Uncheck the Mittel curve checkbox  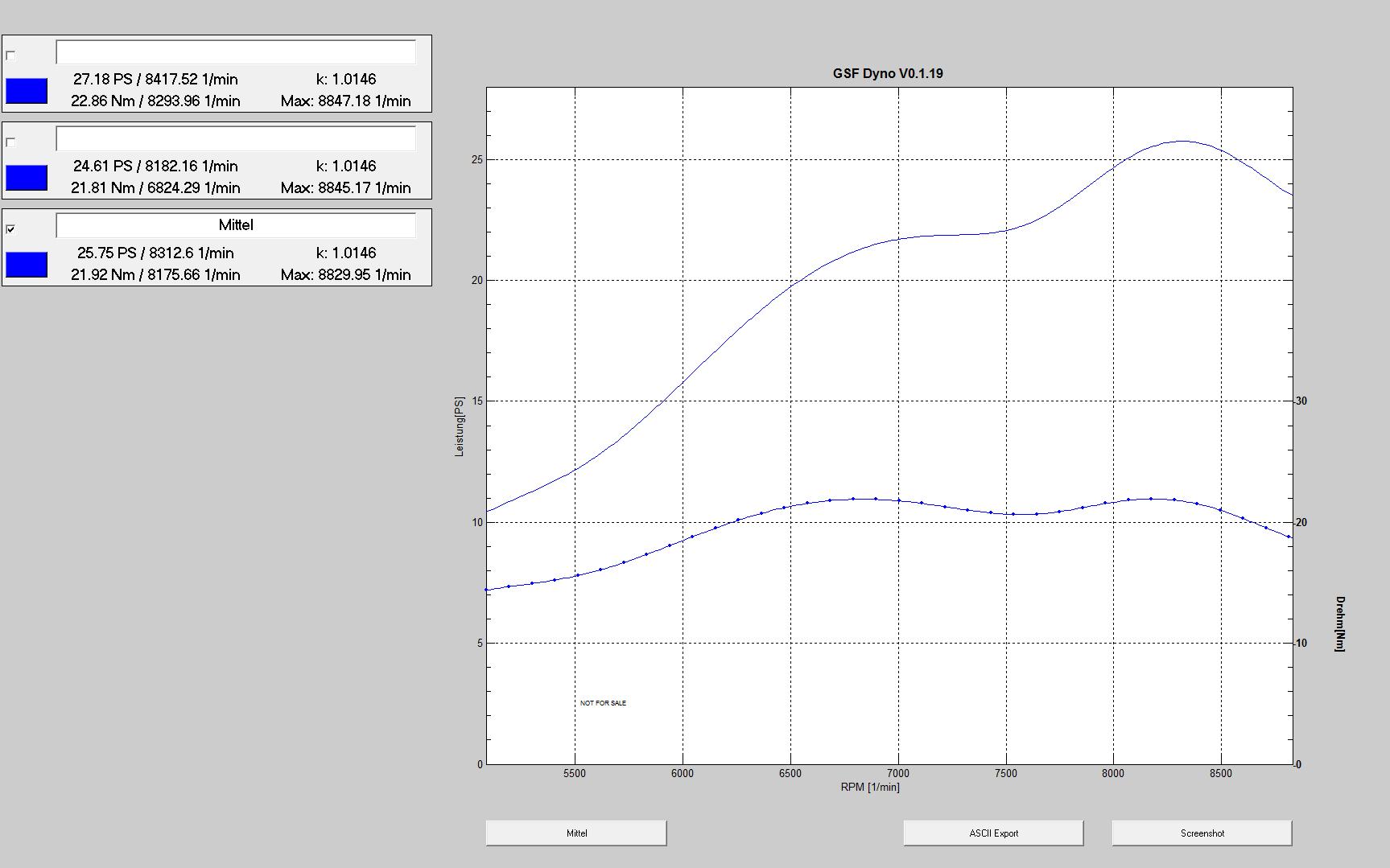[x=10, y=229]
